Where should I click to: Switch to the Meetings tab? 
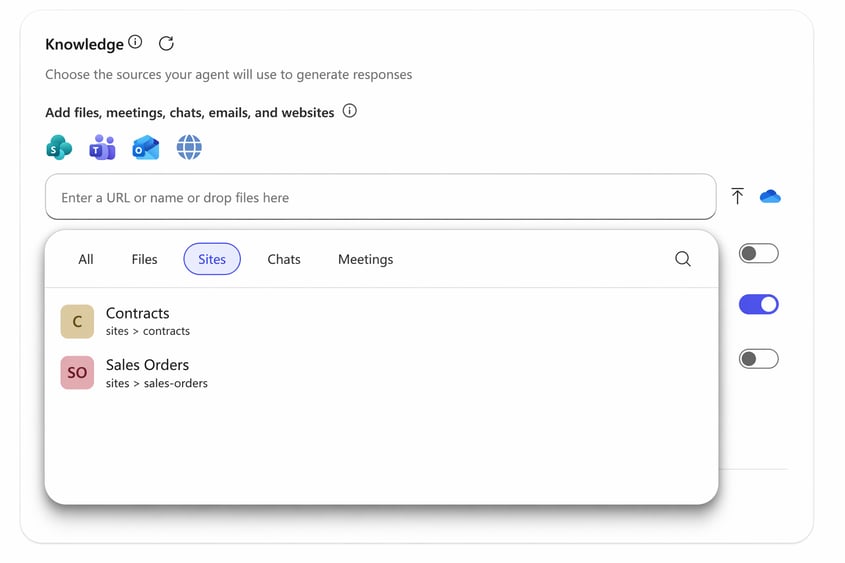(365, 259)
